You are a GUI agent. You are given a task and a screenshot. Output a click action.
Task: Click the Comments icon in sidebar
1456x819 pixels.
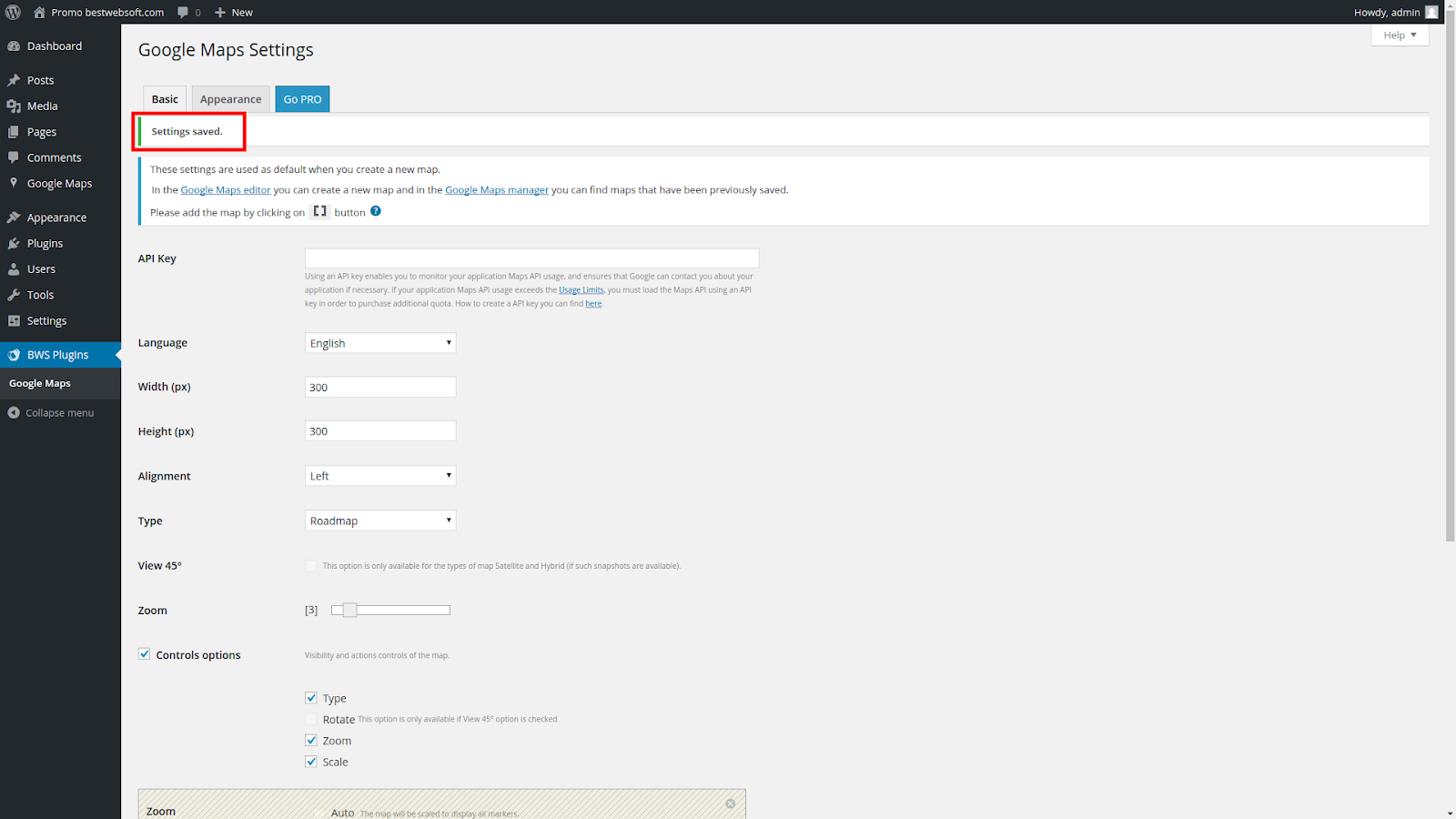pyautogui.click(x=14, y=157)
